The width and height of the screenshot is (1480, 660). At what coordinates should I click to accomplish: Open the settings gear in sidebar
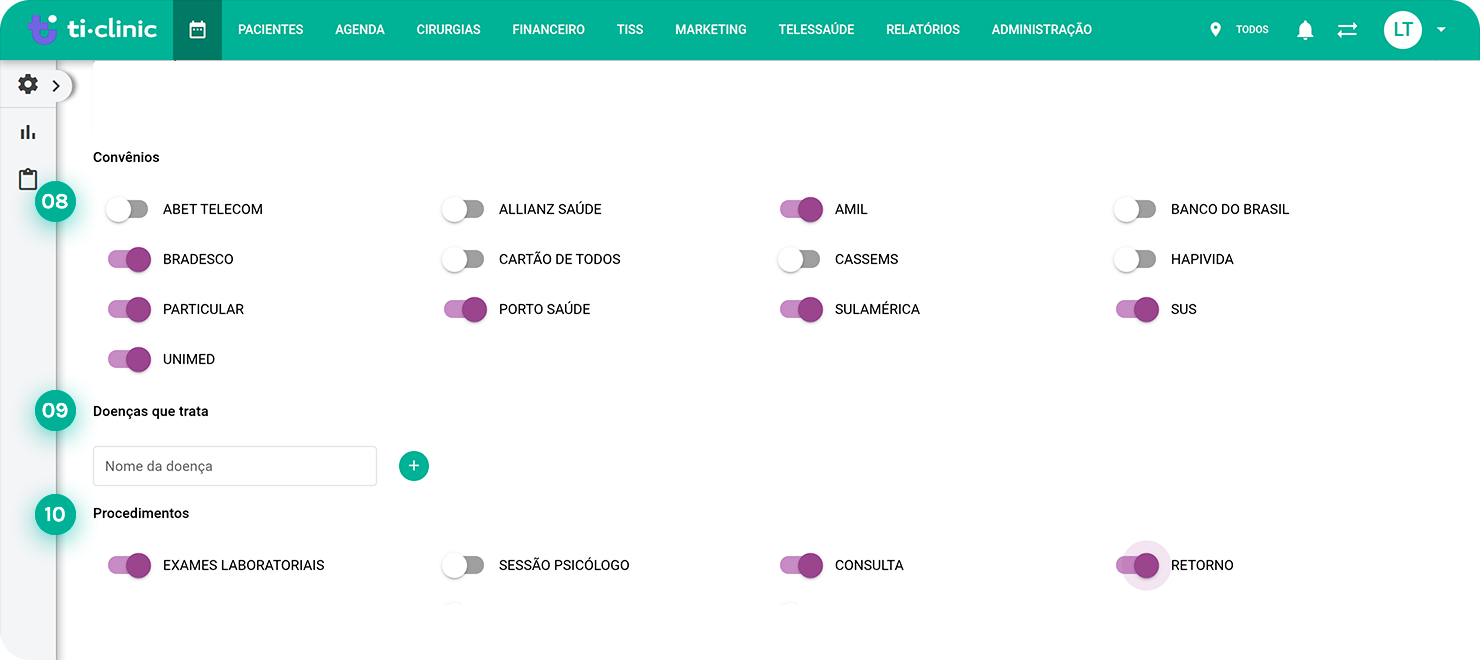28,85
